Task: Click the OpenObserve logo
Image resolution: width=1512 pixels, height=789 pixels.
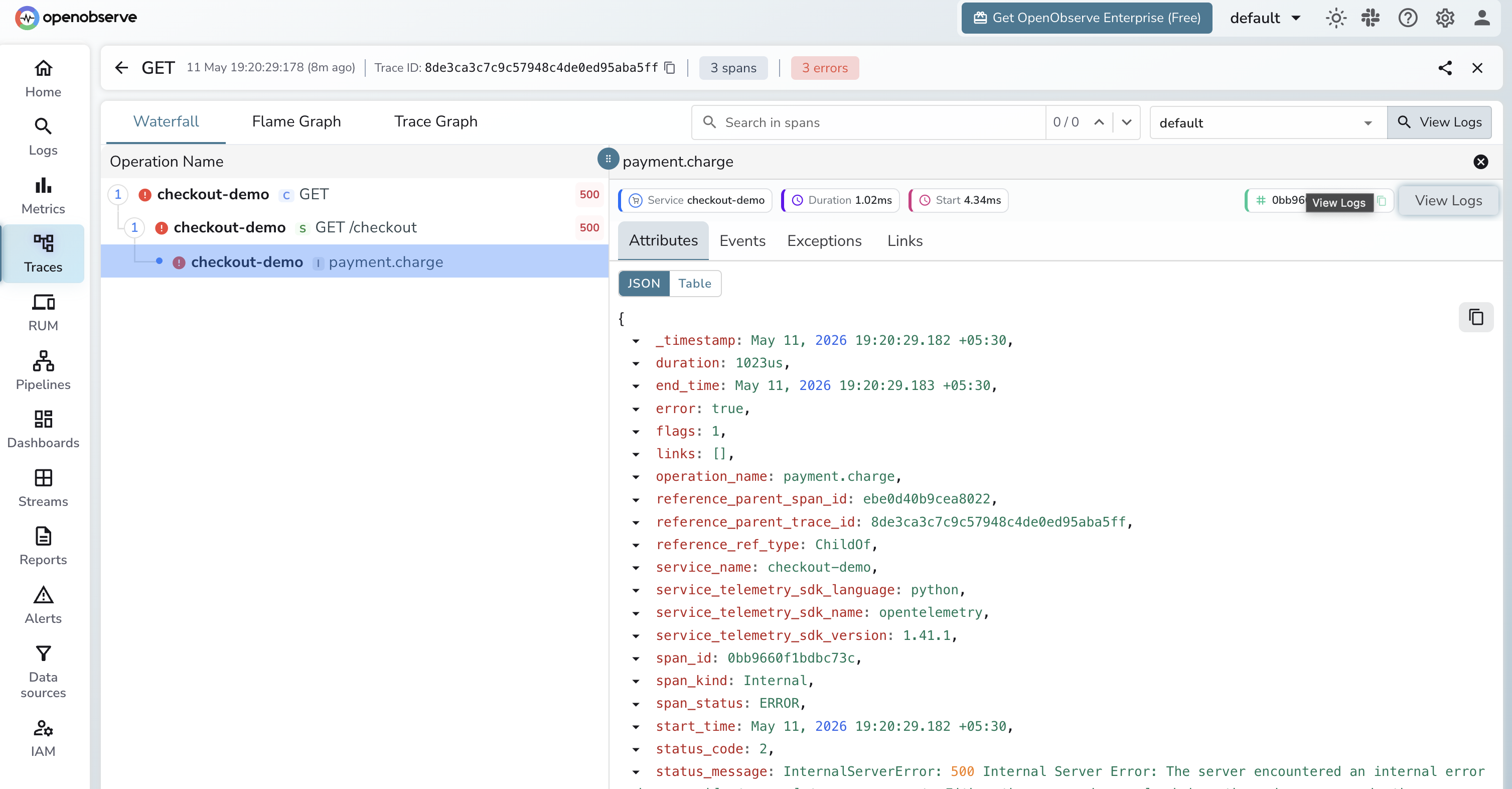Action: tap(76, 18)
